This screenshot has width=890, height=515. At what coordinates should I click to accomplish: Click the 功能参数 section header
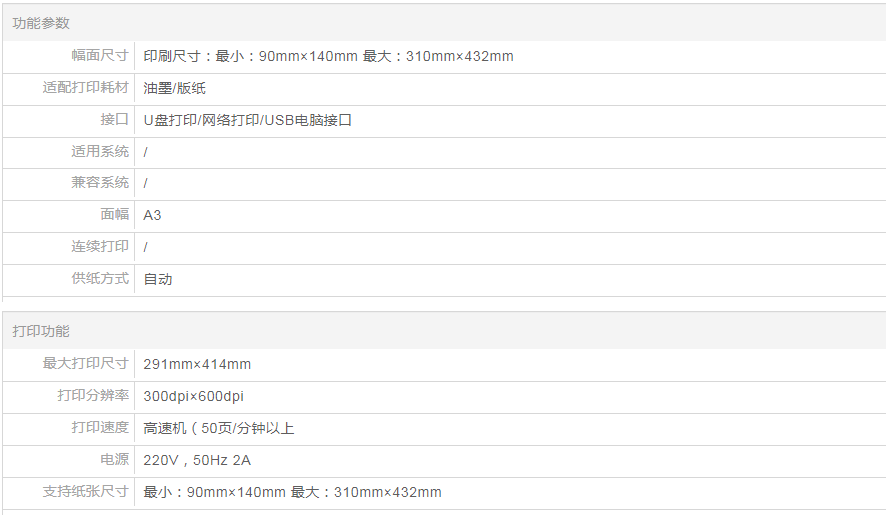(x=41, y=23)
